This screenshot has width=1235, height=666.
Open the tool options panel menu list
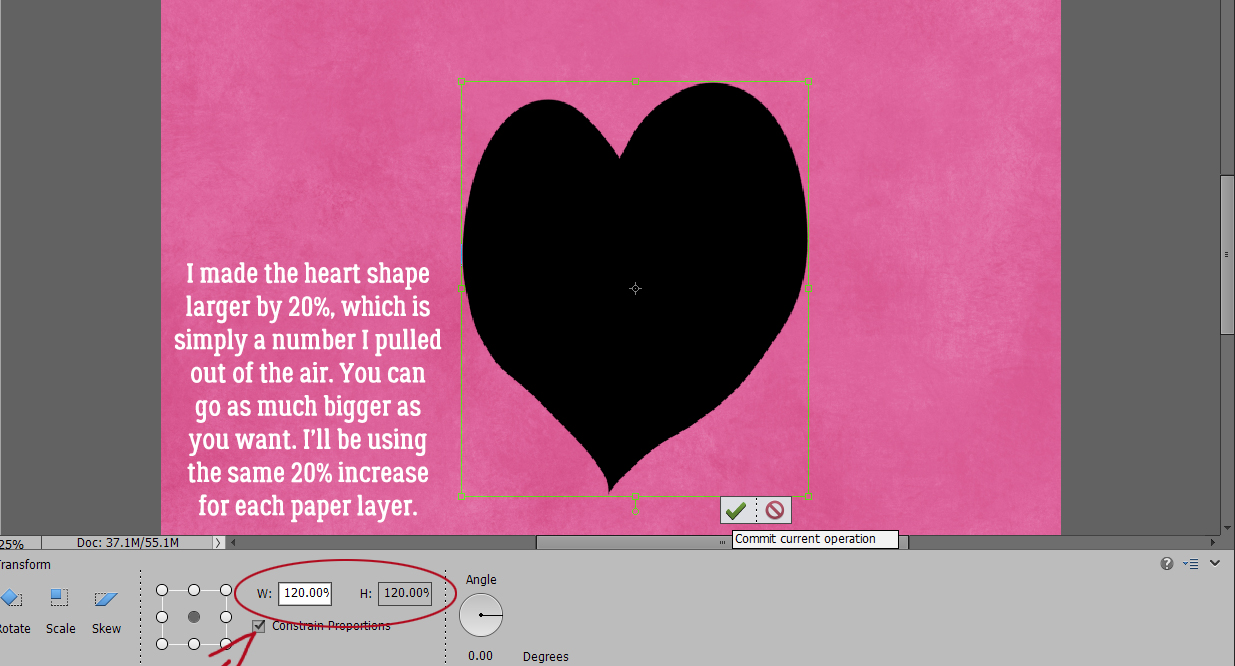[x=1190, y=564]
